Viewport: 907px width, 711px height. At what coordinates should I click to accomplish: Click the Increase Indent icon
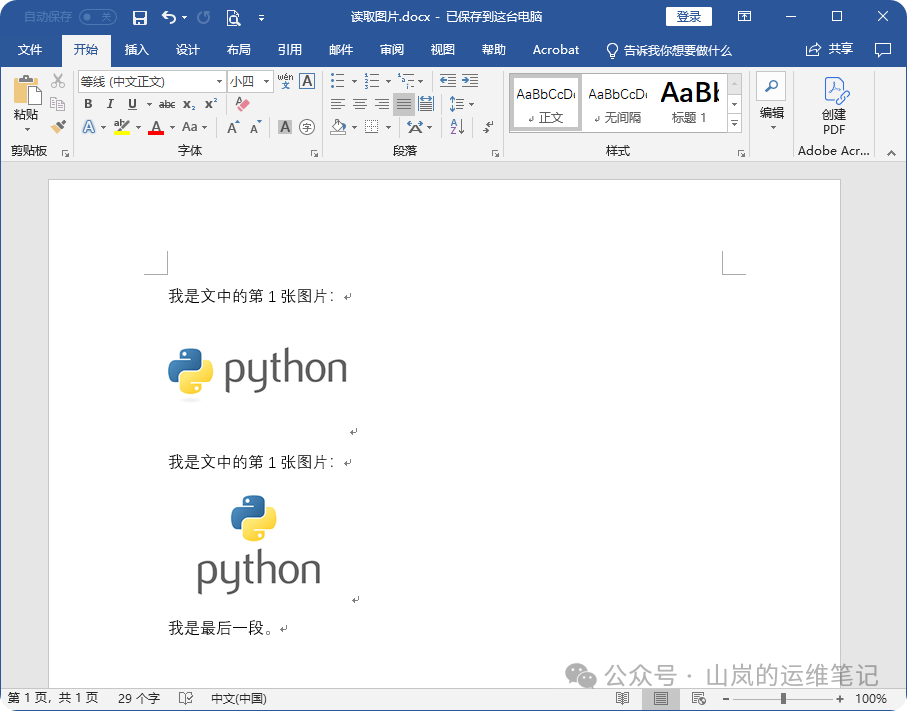click(x=470, y=81)
